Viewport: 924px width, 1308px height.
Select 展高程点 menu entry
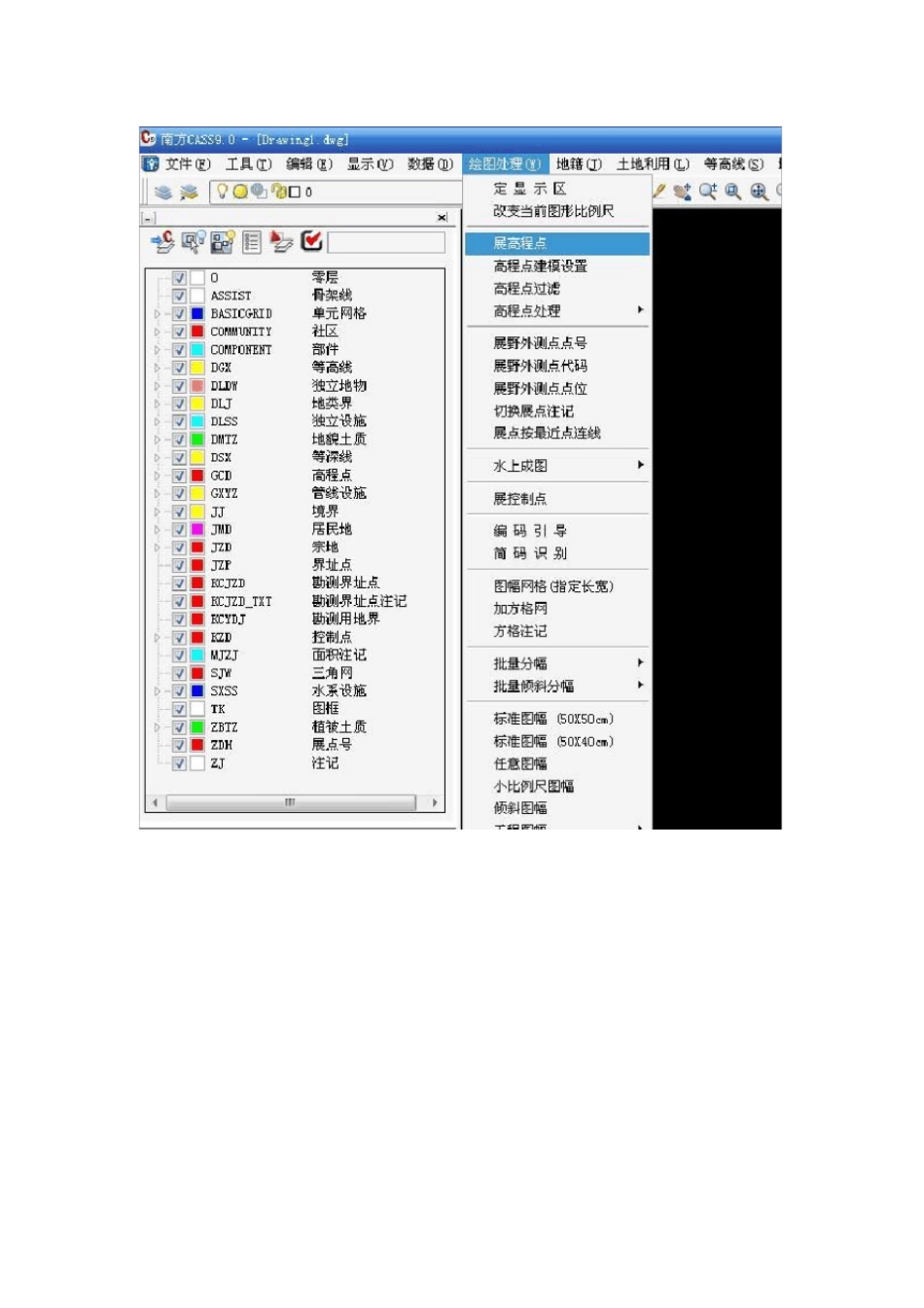(x=558, y=243)
